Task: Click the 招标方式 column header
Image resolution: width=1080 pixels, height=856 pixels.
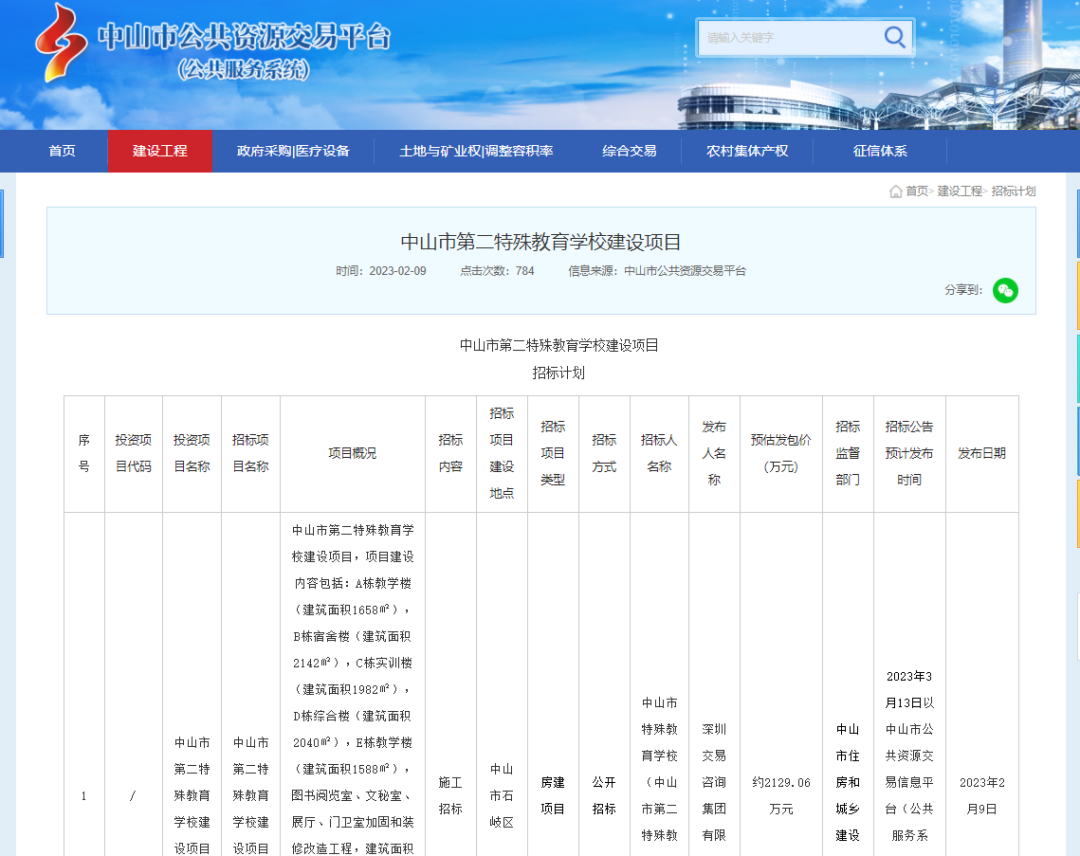Action: [604, 453]
